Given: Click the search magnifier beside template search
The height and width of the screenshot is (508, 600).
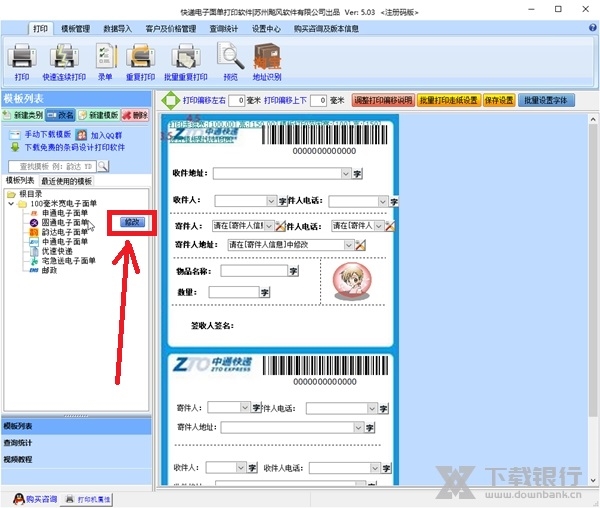Looking at the screenshot, I should coord(103,166).
